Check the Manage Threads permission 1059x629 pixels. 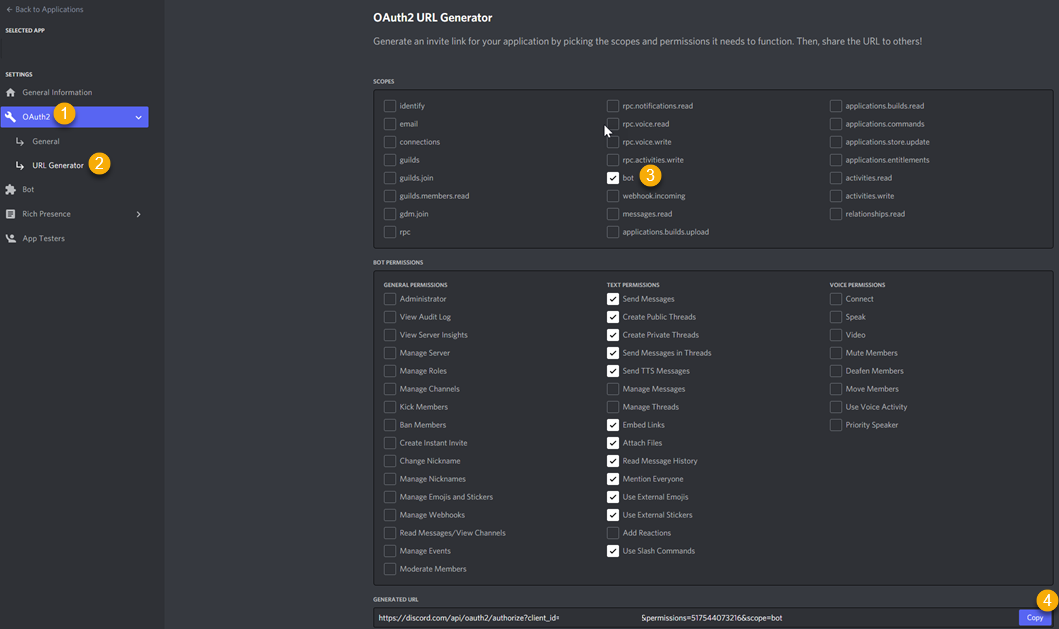613,407
